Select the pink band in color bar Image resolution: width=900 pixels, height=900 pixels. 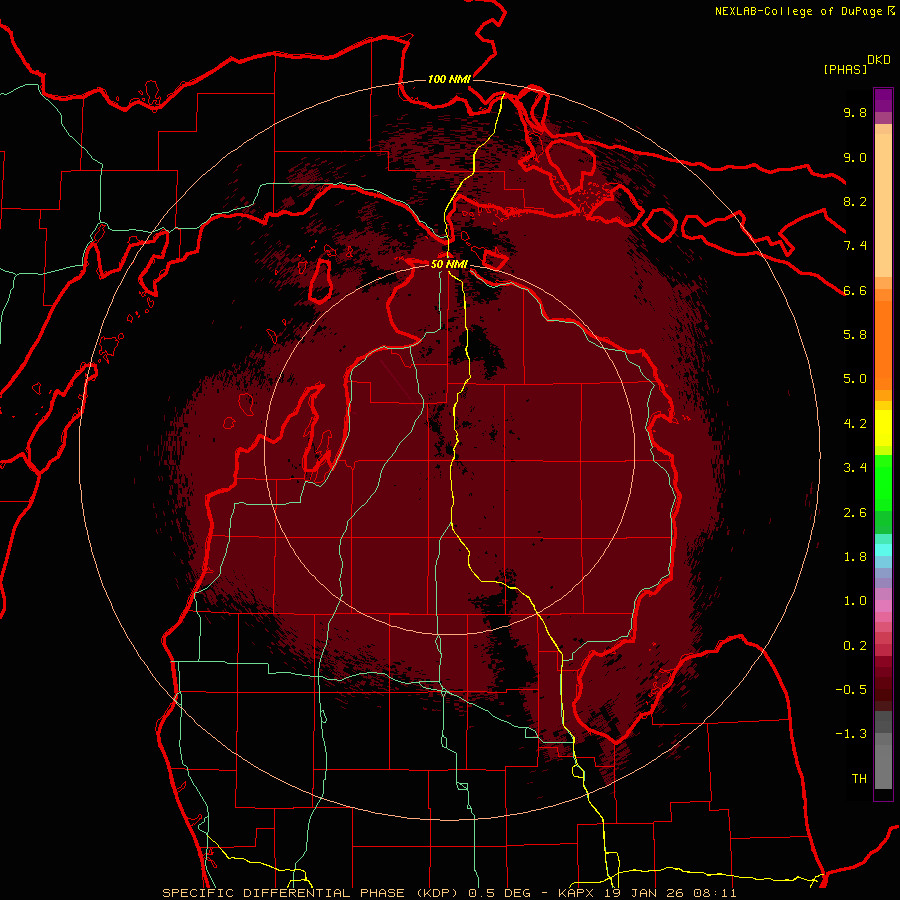(x=883, y=606)
